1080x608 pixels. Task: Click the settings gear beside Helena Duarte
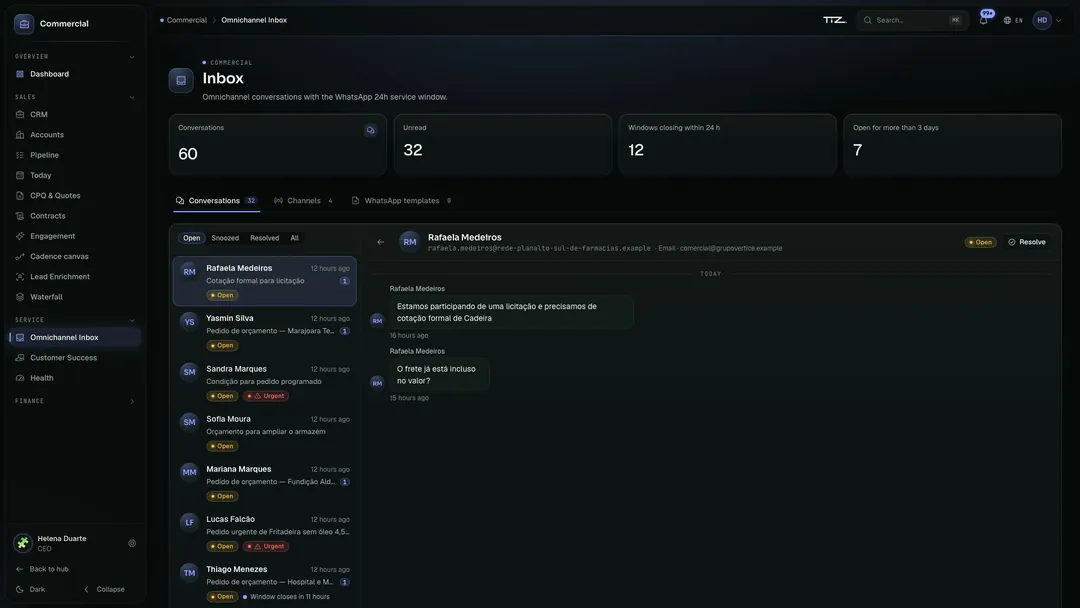click(132, 543)
